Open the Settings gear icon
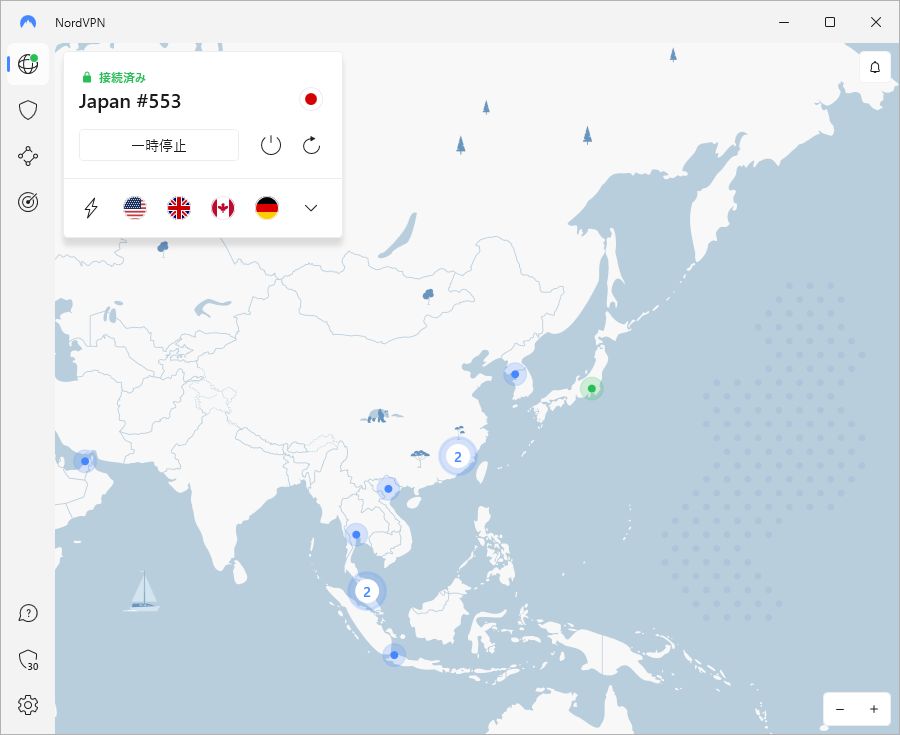Screen dimensions: 900x735 [x=28, y=705]
